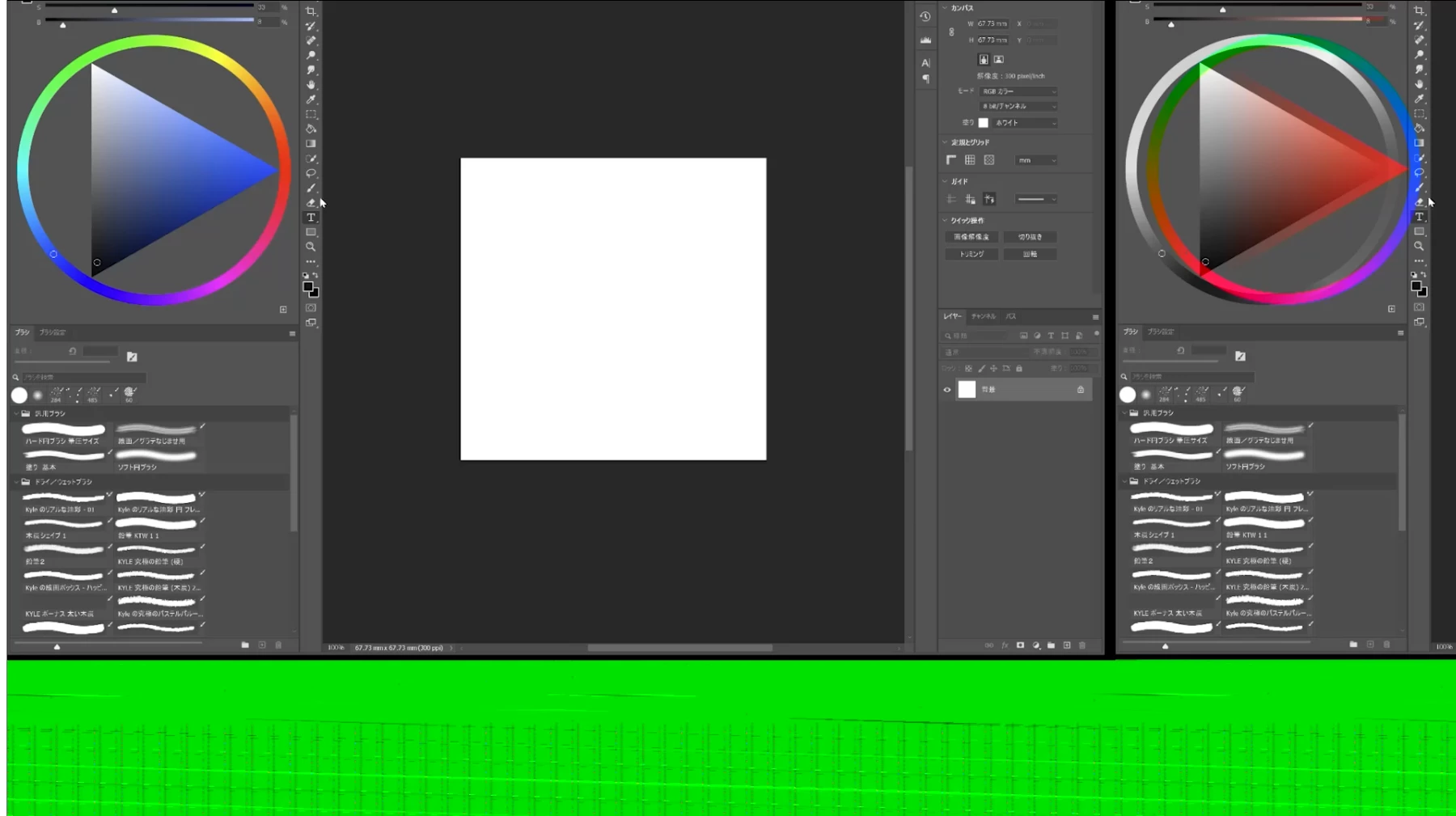This screenshot has height=816, width=1456.
Task: Select the Paint Bucket tool in left-side toolbar
Action: (311, 129)
